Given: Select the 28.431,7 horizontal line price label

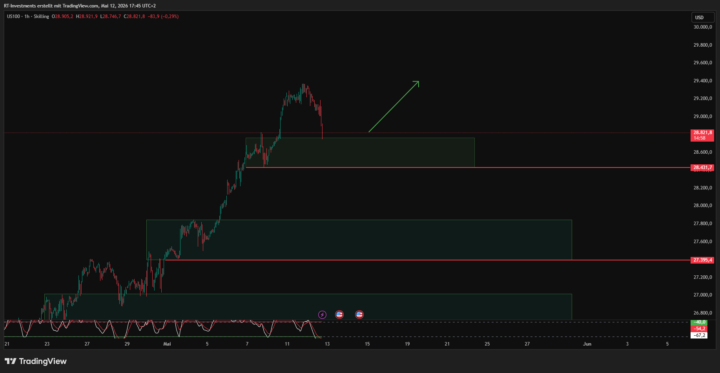Looking at the screenshot, I should pyautogui.click(x=703, y=168).
